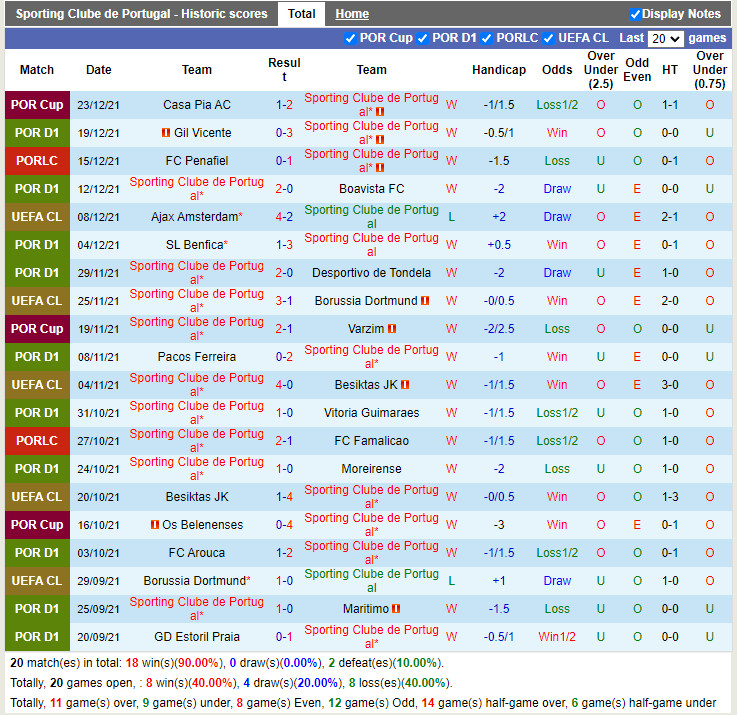Click the red card icon by Os Belenenses
Image resolution: width=737 pixels, height=715 pixels.
pyautogui.click(x=155, y=525)
